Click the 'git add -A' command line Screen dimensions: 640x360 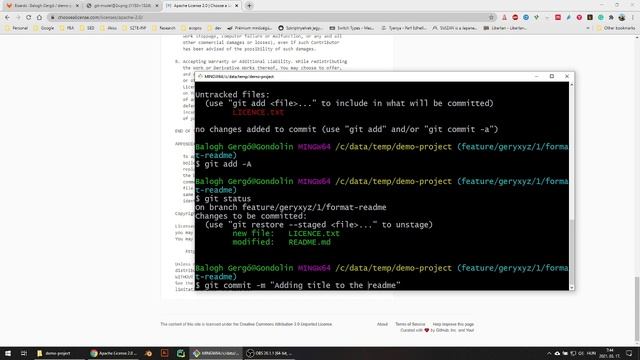pyautogui.click(x=224, y=164)
